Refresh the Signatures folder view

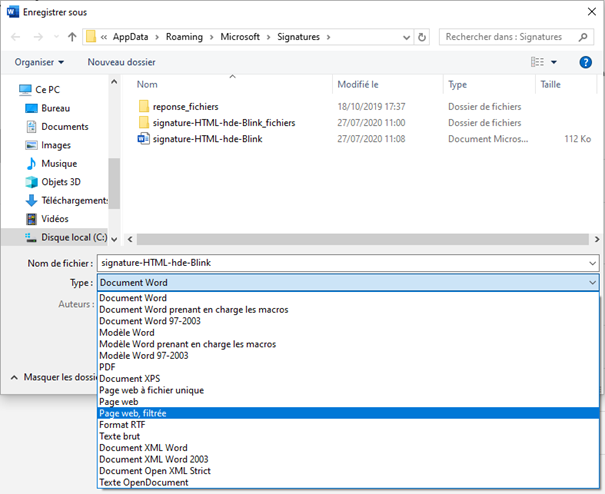(422, 37)
